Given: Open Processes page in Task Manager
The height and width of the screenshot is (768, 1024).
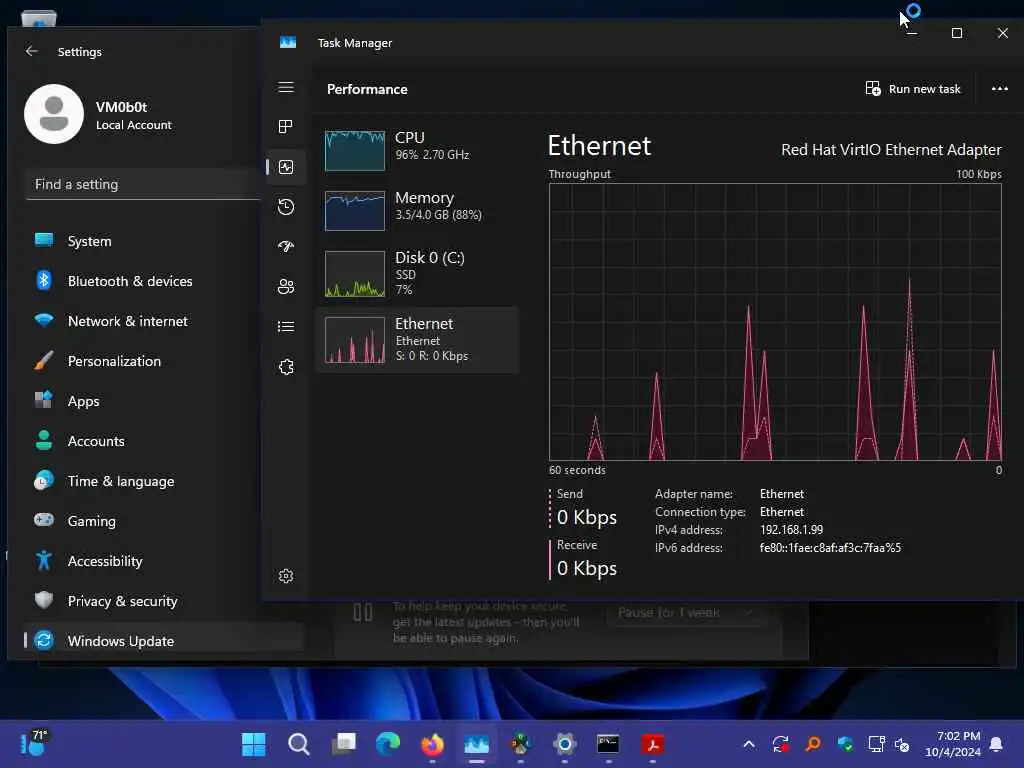Looking at the screenshot, I should [286, 127].
